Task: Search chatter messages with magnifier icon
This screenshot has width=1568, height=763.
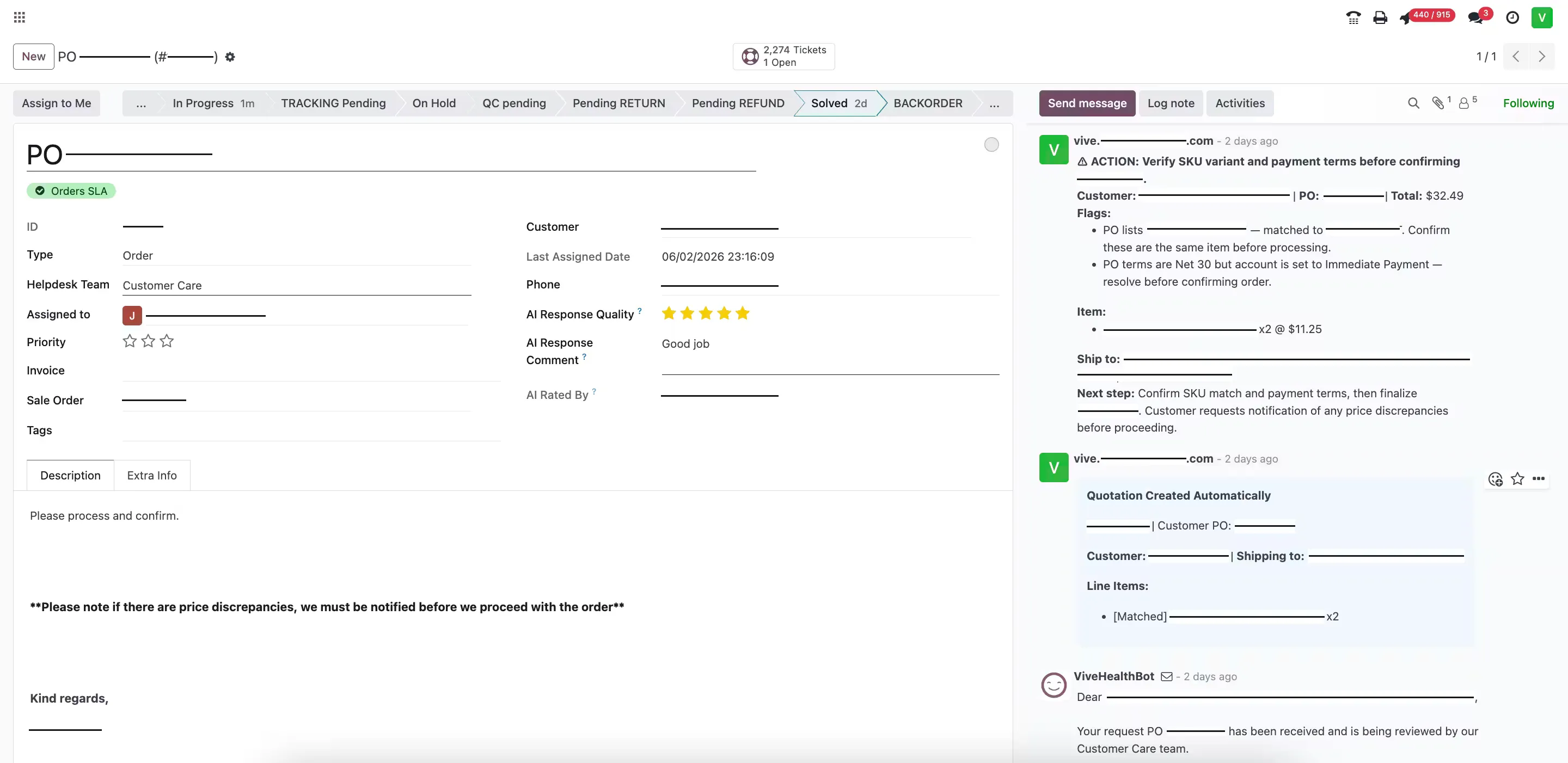Action: tap(1413, 103)
